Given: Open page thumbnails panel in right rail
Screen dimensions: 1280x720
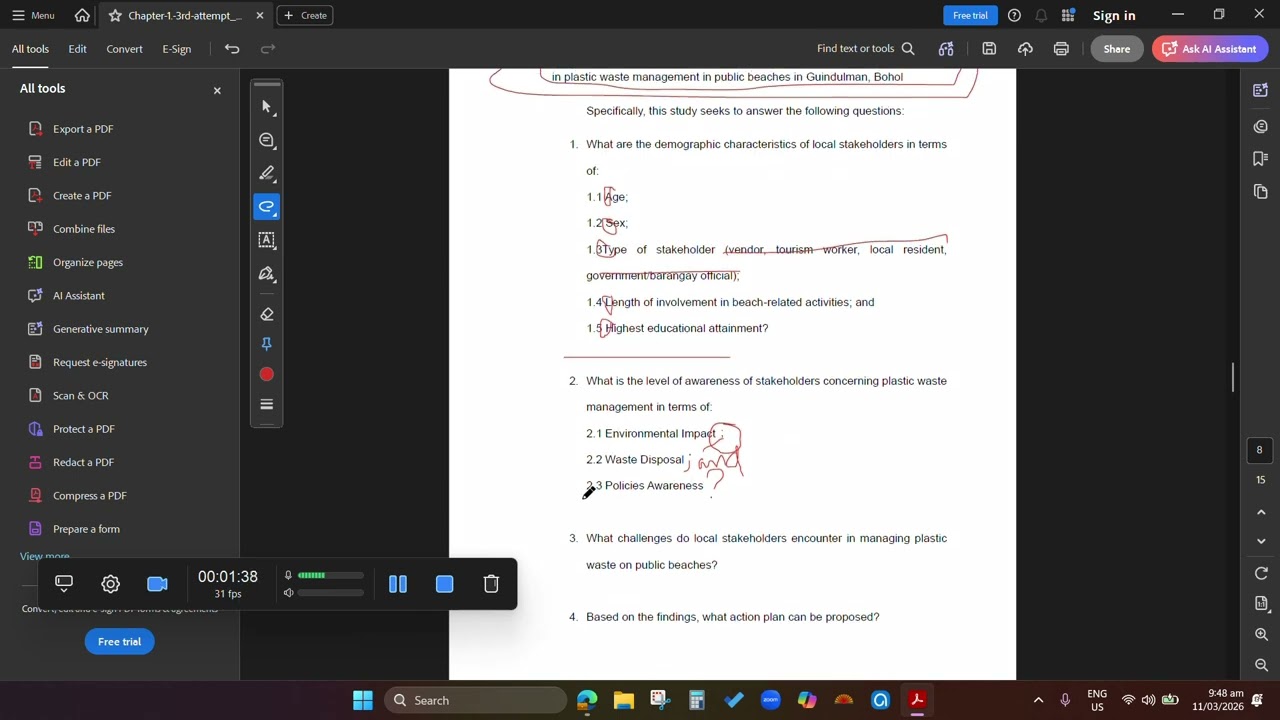Looking at the screenshot, I should (1260, 191).
